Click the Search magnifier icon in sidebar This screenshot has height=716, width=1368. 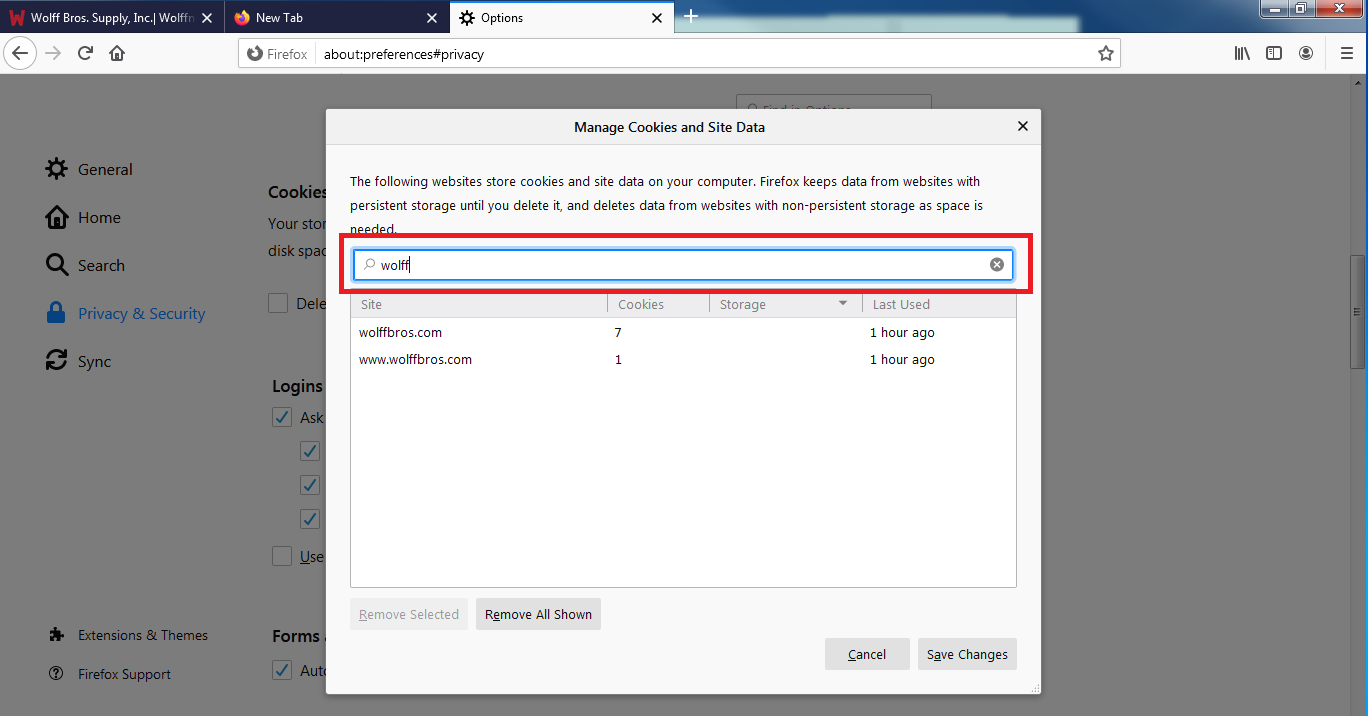(x=57, y=265)
